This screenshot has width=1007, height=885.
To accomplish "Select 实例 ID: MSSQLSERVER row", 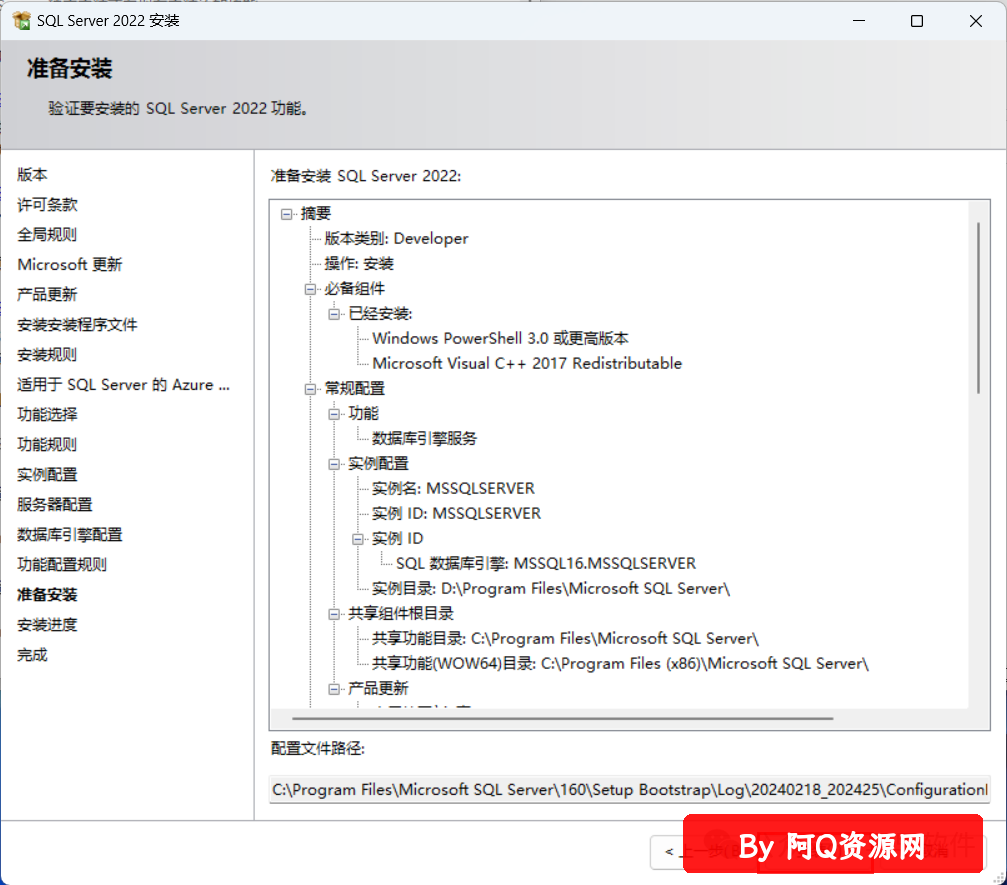I will pos(456,514).
